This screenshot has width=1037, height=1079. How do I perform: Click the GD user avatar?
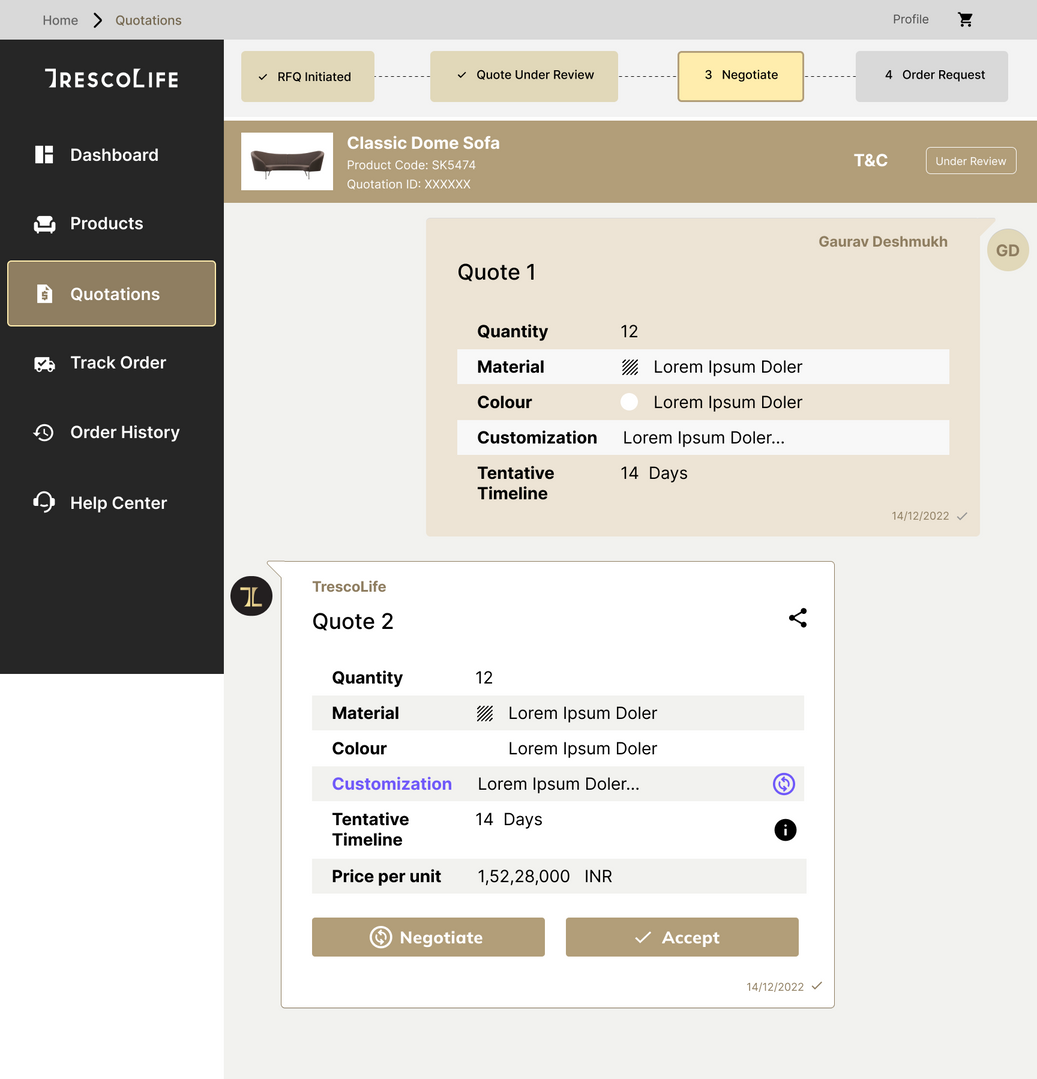[1007, 251]
